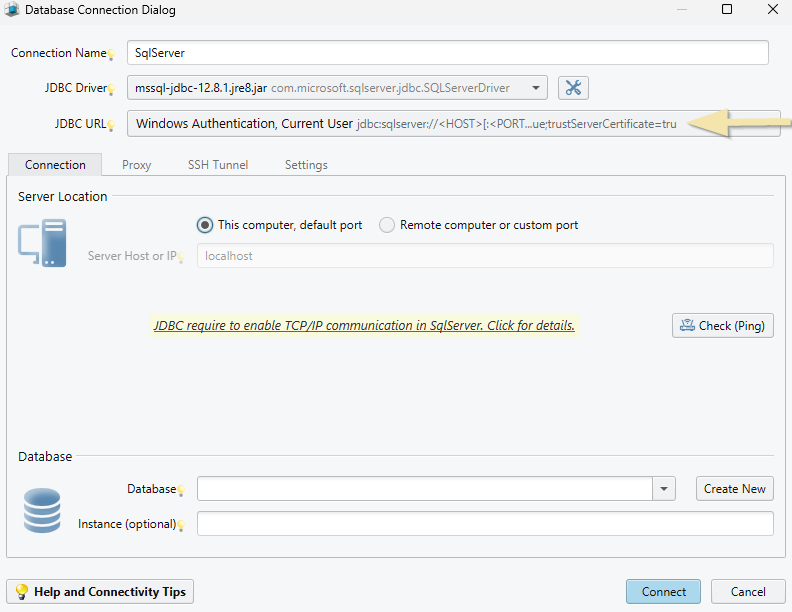Open JDBC driver manager wrench icon
The height and width of the screenshot is (612, 792).
tap(573, 88)
